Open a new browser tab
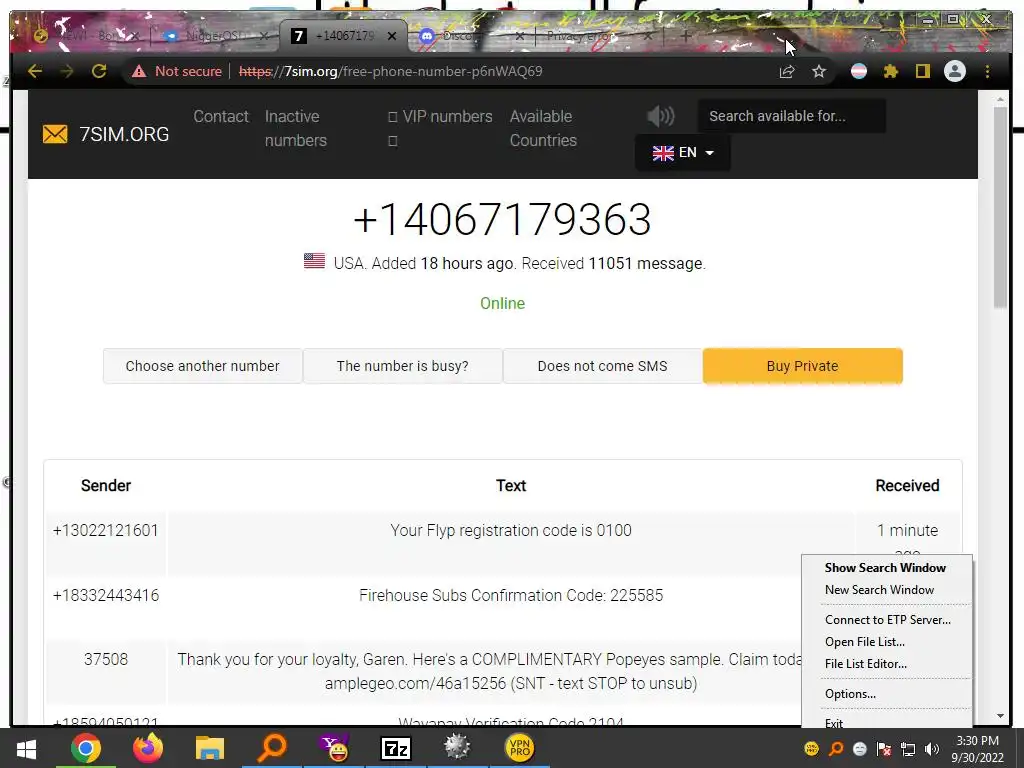This screenshot has width=1024, height=768. tap(685, 37)
